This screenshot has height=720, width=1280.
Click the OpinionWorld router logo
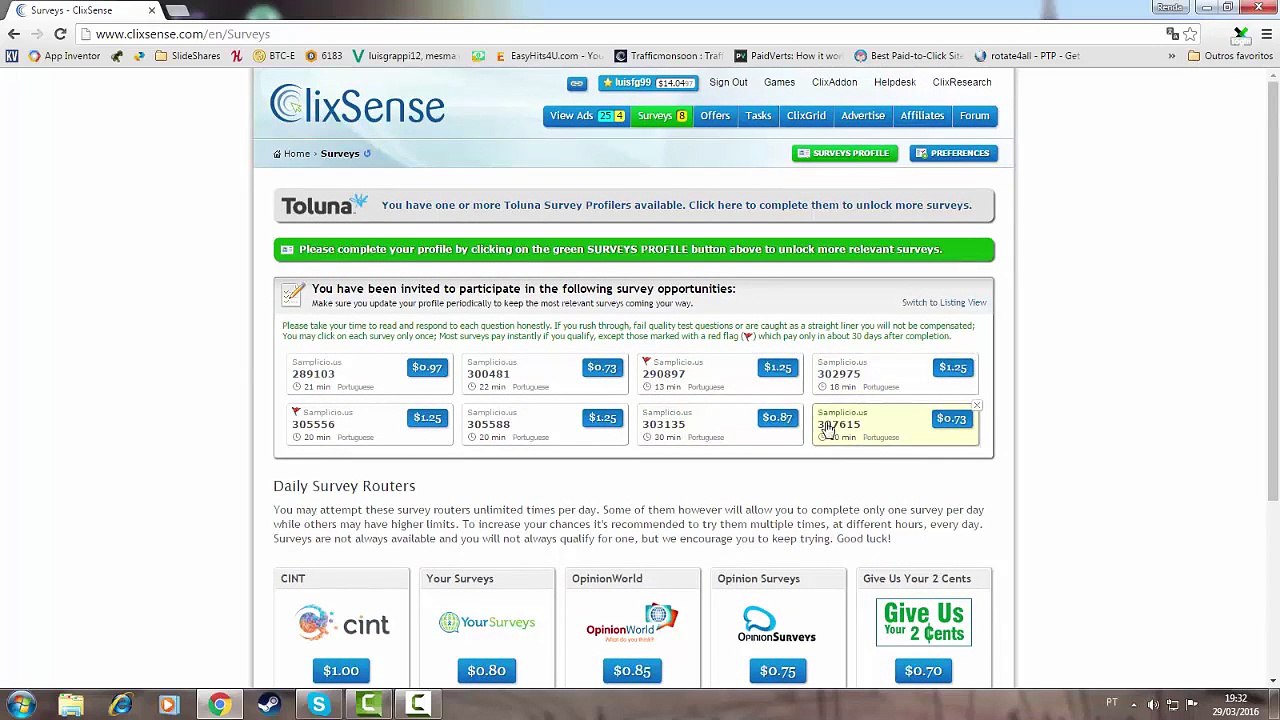tap(632, 622)
